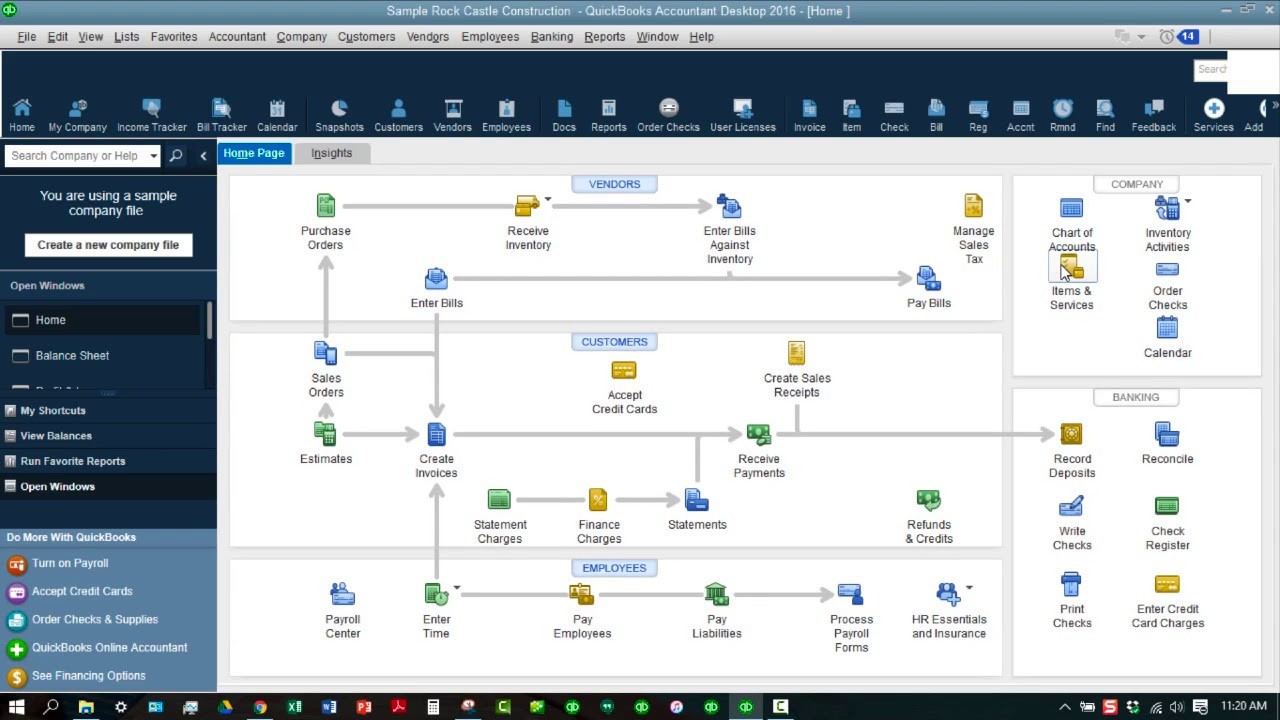Click the Reconcile icon
The height and width of the screenshot is (720, 1280).
1167,434
